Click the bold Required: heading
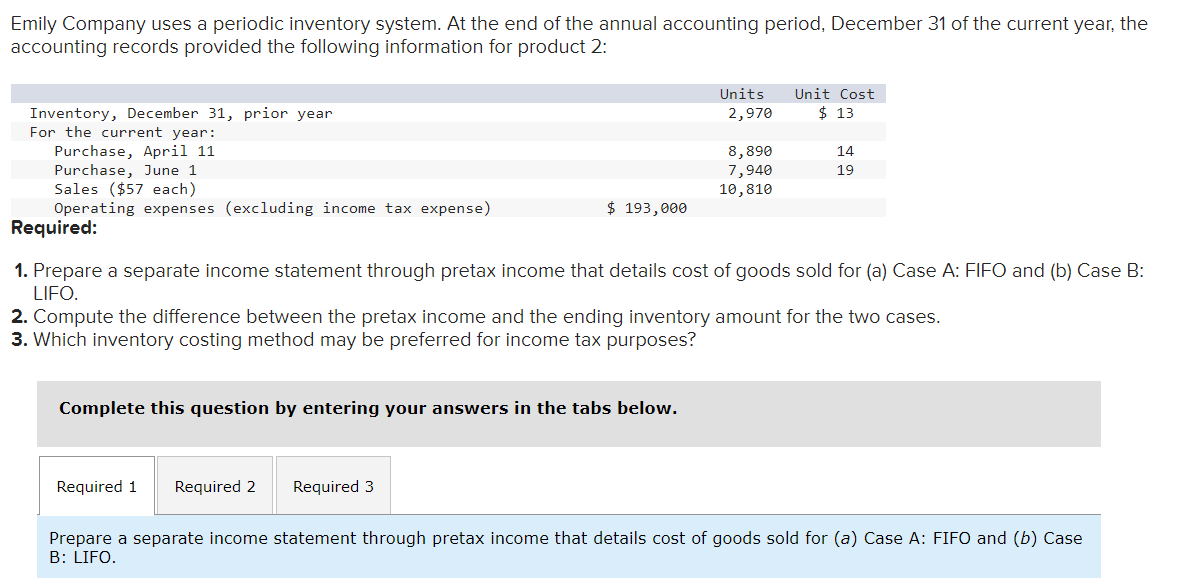1203x585 pixels. coord(54,227)
